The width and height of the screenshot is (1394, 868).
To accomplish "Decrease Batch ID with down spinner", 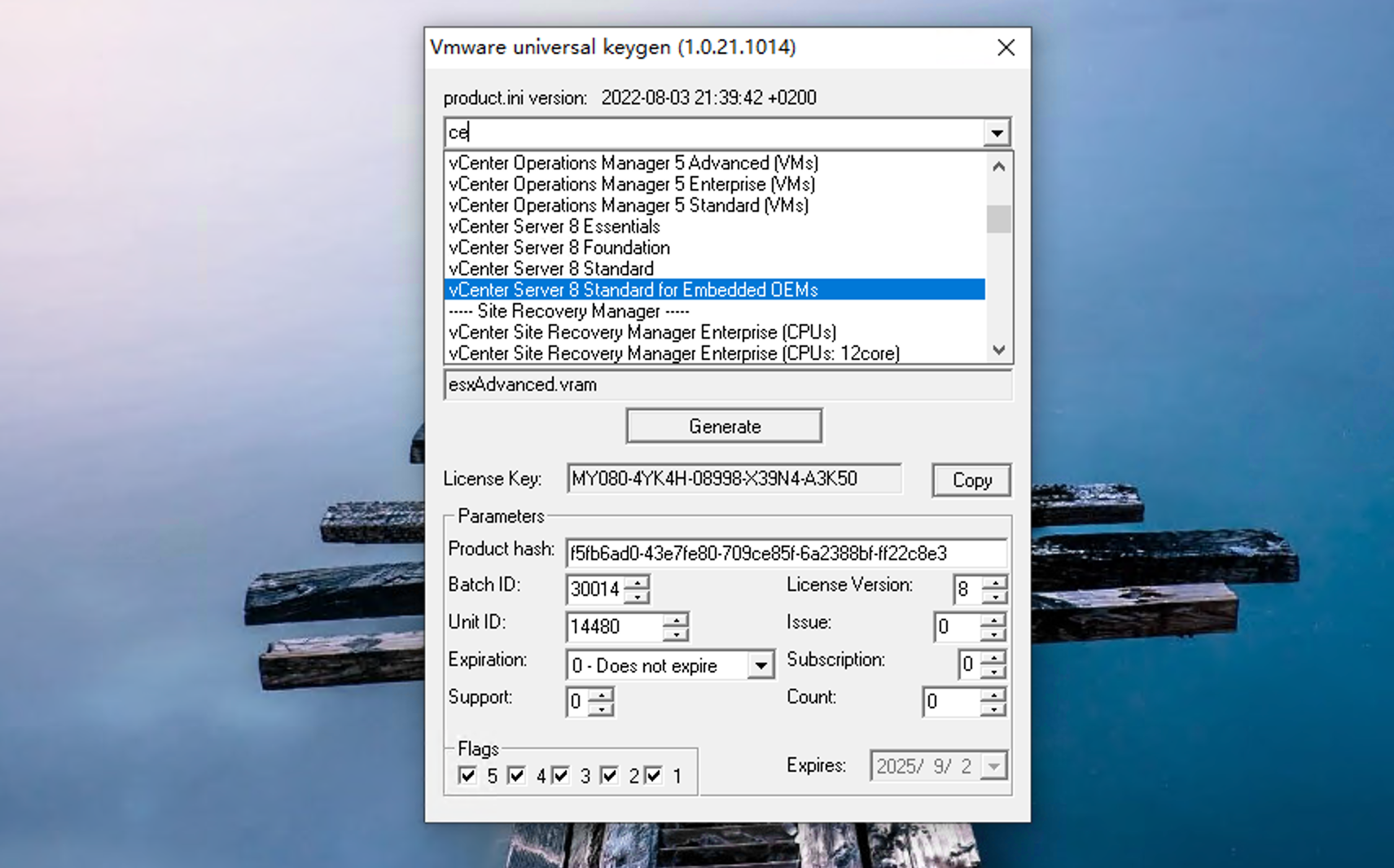I will (x=637, y=597).
